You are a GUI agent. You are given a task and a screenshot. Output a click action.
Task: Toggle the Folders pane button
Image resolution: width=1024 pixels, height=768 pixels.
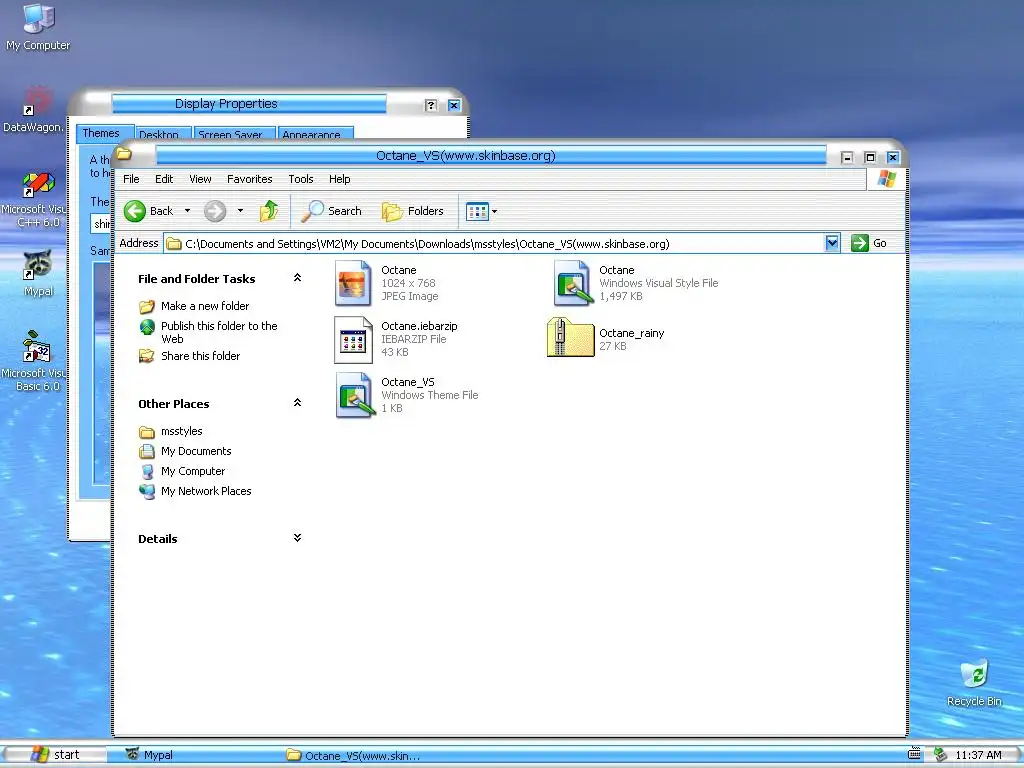point(413,211)
